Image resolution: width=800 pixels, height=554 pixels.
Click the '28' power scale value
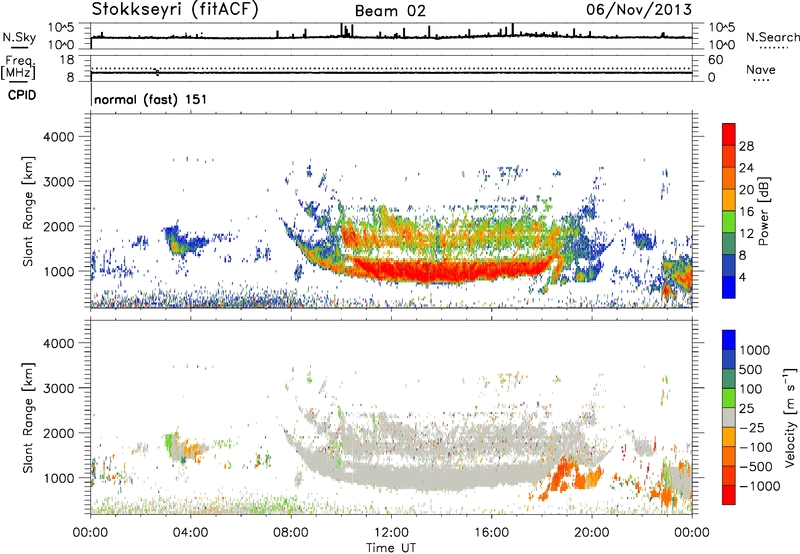746,146
